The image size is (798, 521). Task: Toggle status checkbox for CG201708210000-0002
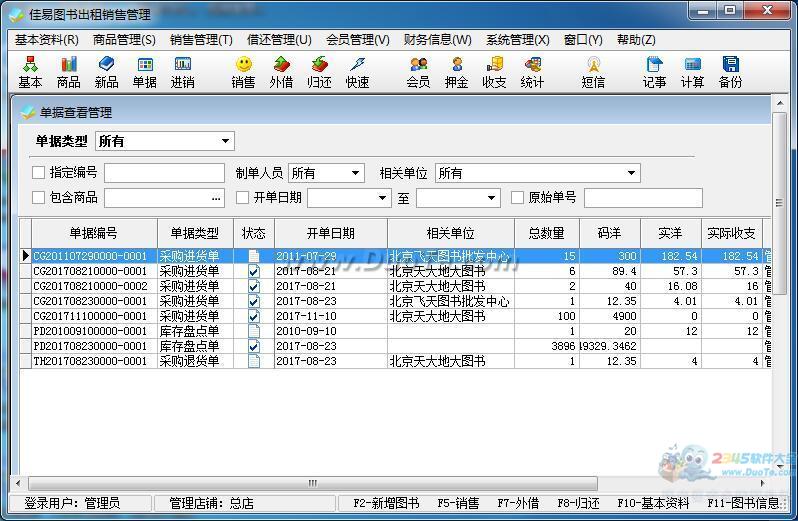tap(253, 286)
